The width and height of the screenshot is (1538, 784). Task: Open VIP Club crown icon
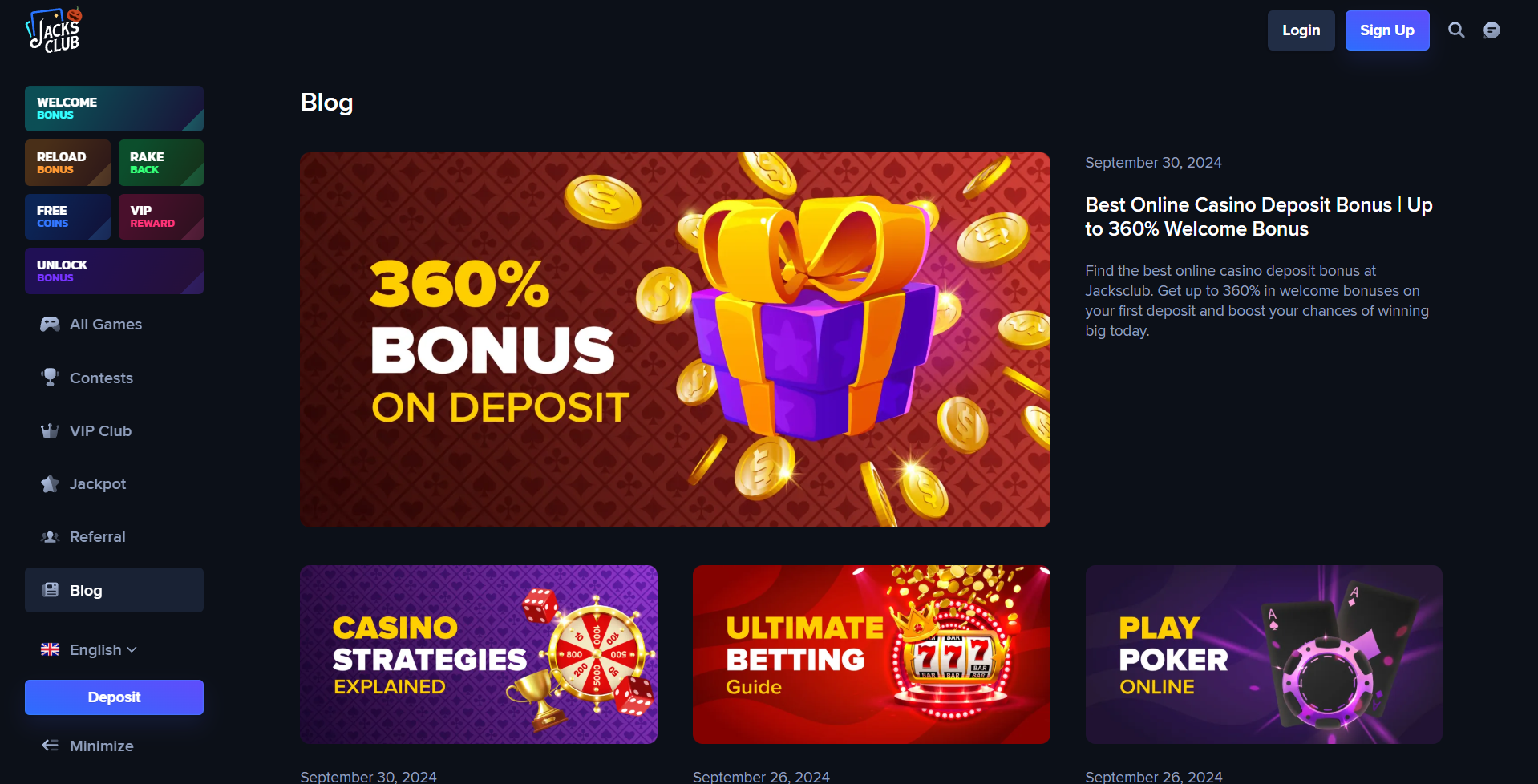coord(50,430)
